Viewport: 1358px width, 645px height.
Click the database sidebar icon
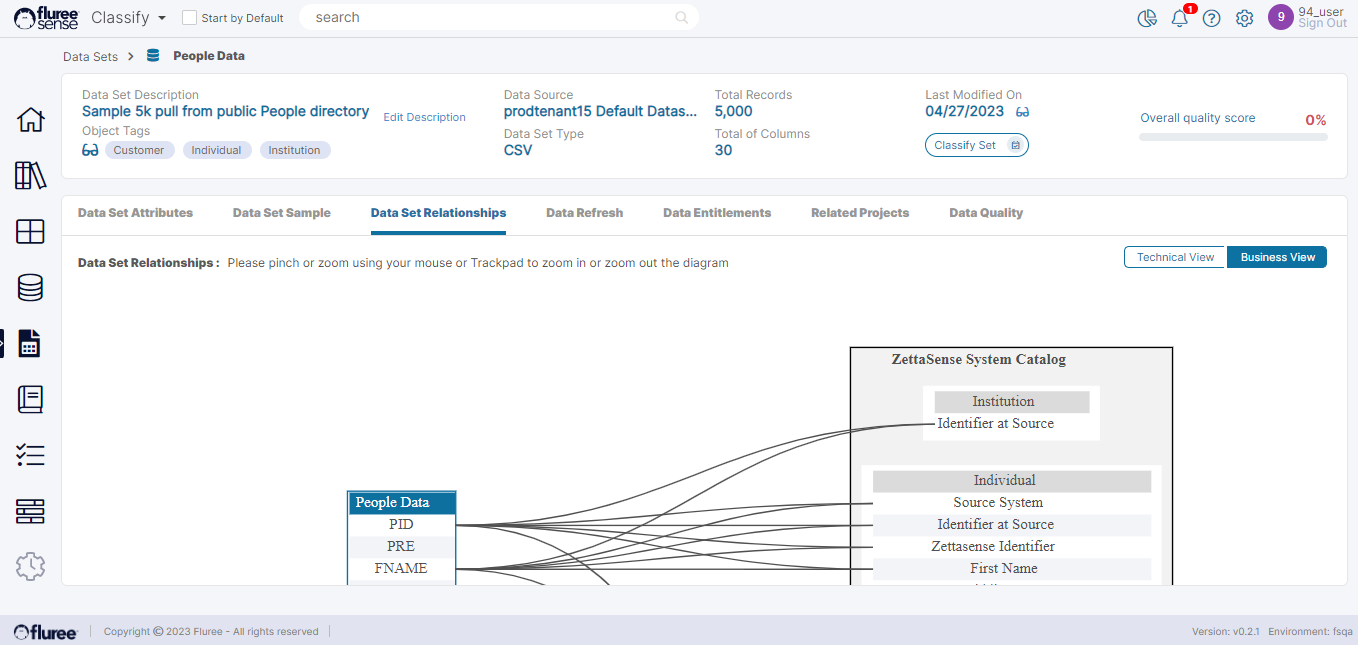click(31, 288)
